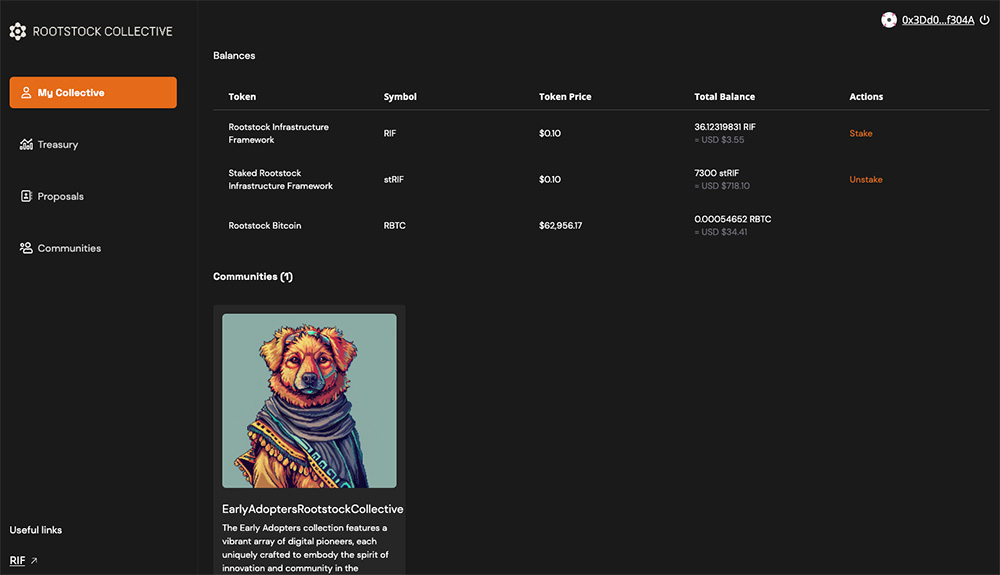Click the Communities people icon
The width and height of the screenshot is (1000, 575).
[x=26, y=248]
